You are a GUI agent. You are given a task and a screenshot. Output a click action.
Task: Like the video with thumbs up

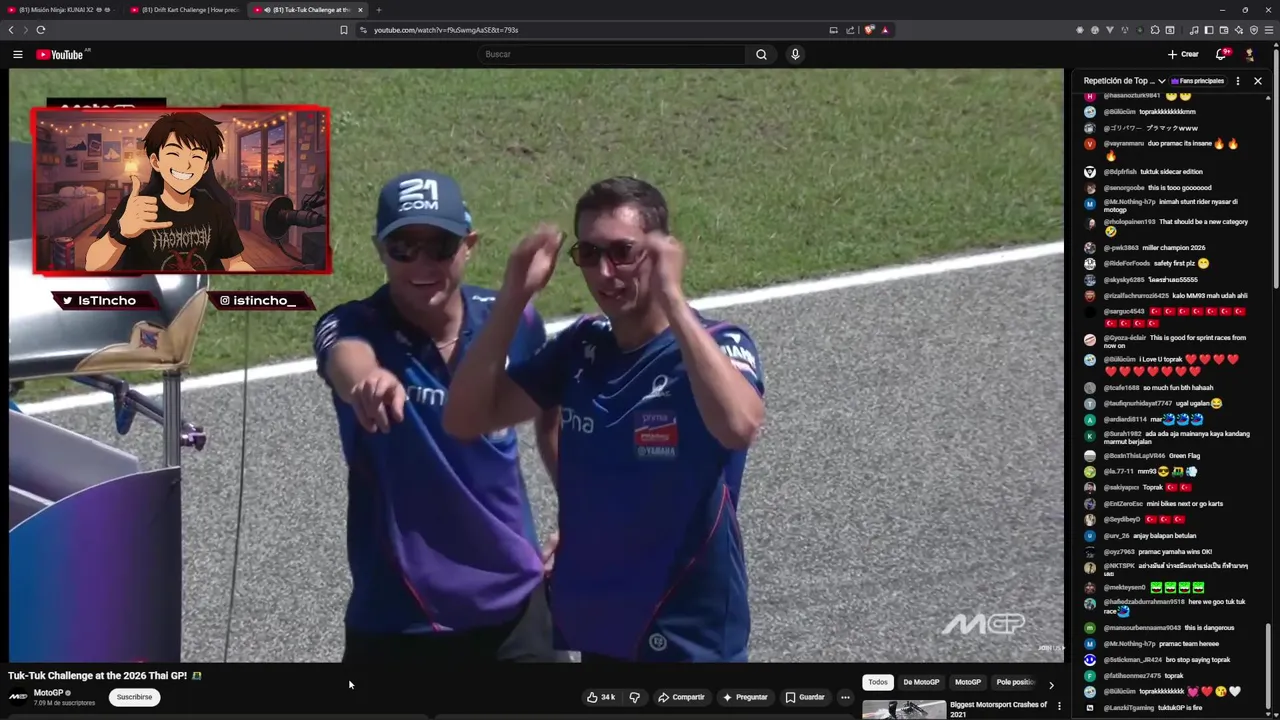[601, 697]
